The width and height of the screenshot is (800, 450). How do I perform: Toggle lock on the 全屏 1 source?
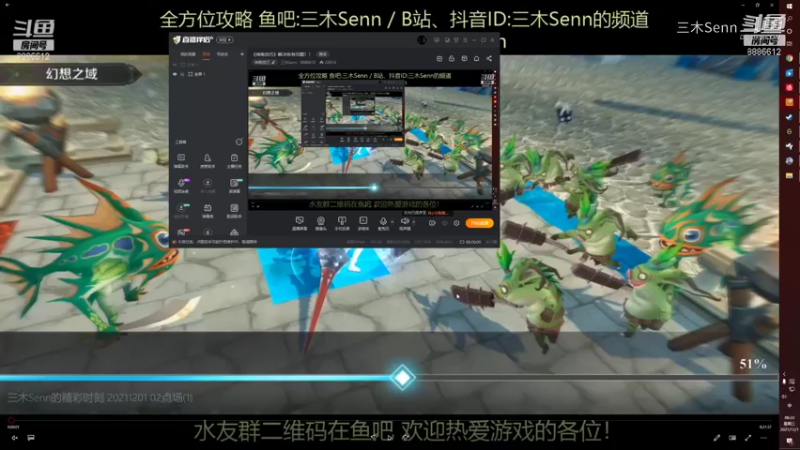(182, 74)
